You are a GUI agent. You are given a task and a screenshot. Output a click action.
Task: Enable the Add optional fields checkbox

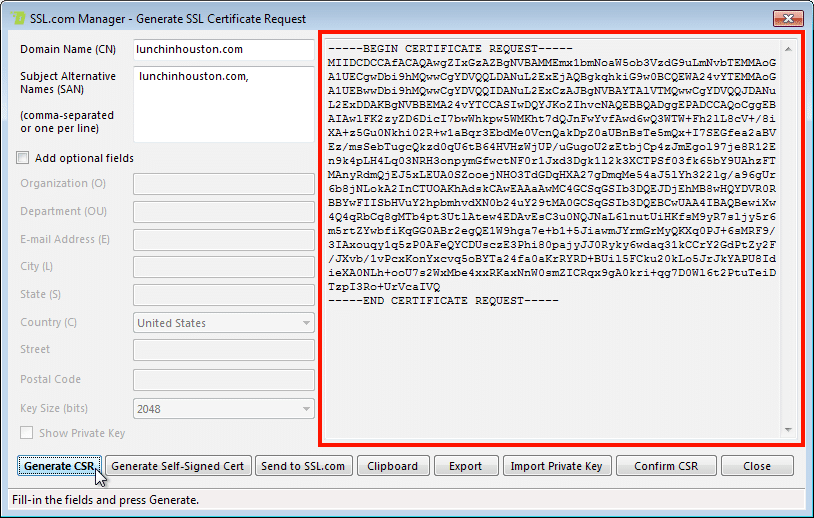click(24, 158)
